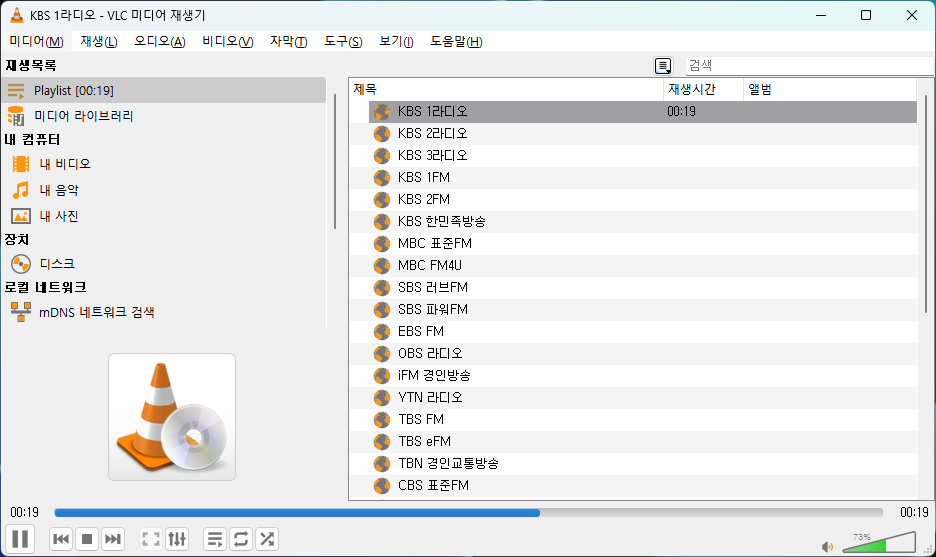The image size is (936, 557).
Task: Click the globe icon beside EBS FM
Action: click(382, 332)
